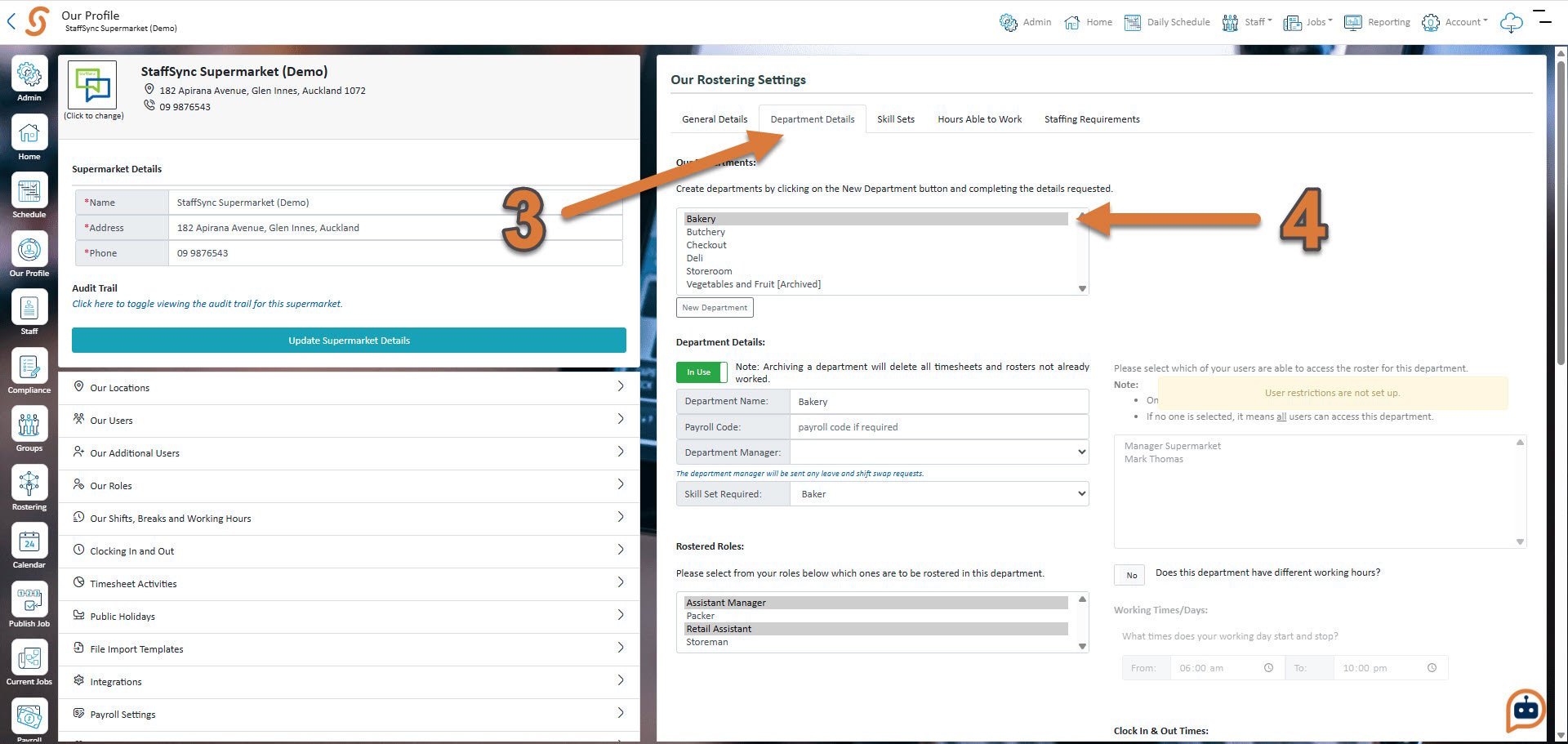Expand the Our Users section
Viewport: 1568px width, 744px height.
coord(349,420)
